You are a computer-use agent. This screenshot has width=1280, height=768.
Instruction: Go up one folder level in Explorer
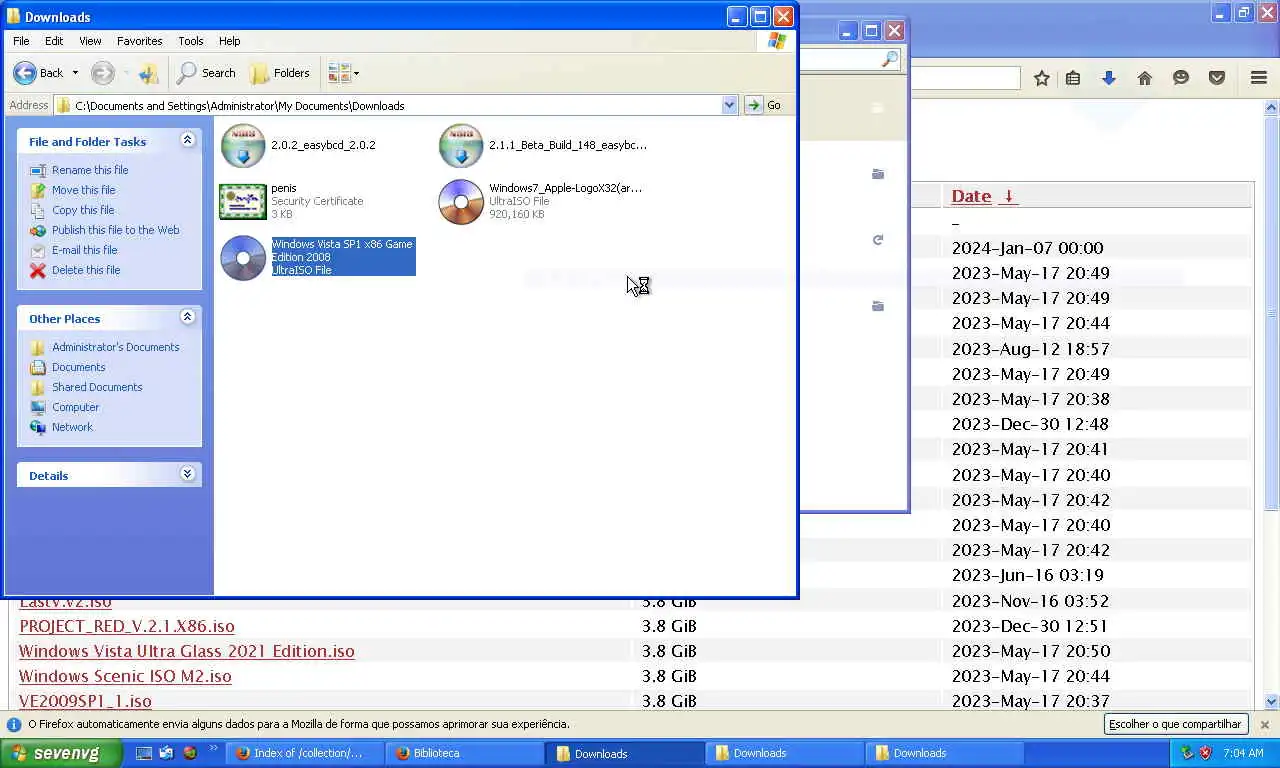tap(149, 73)
